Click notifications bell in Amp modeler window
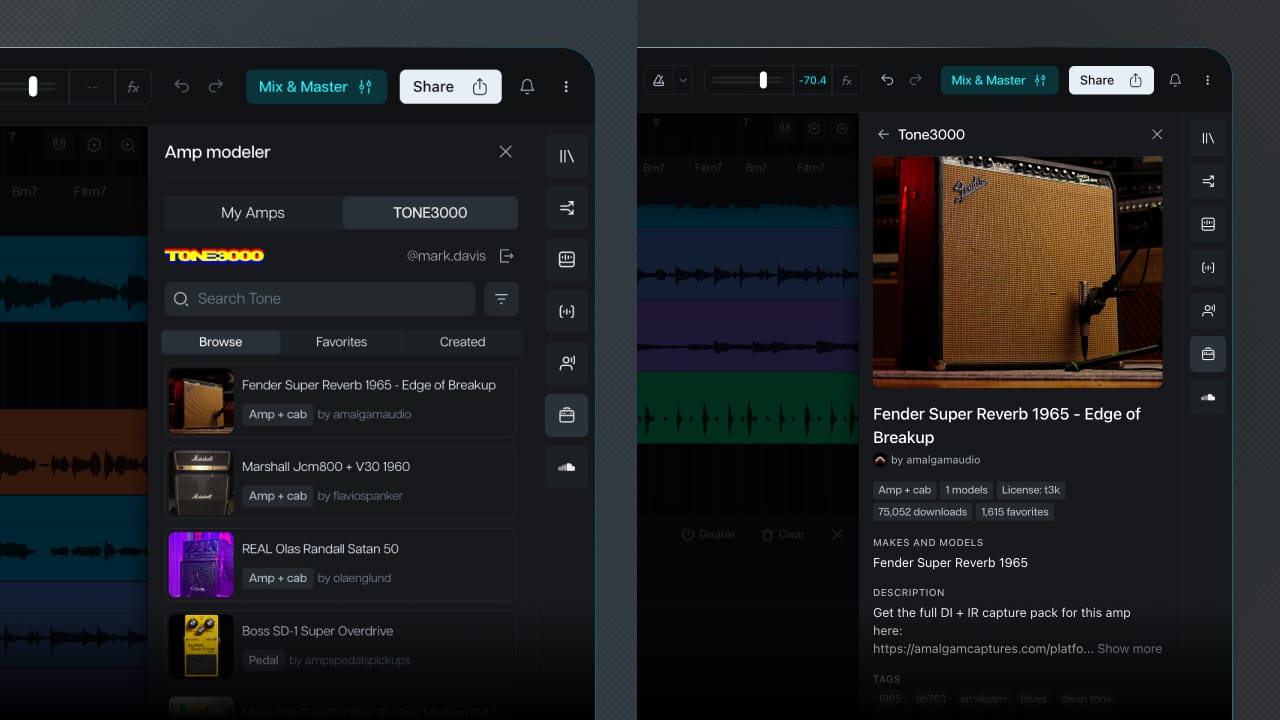The image size is (1280, 720). (527, 87)
